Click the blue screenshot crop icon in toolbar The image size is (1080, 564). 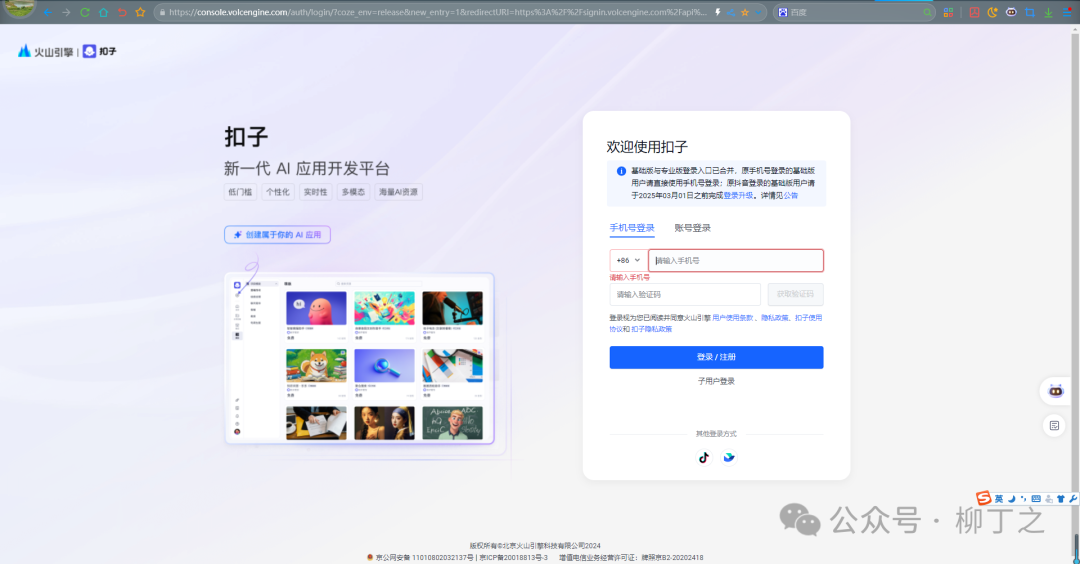click(x=1030, y=12)
